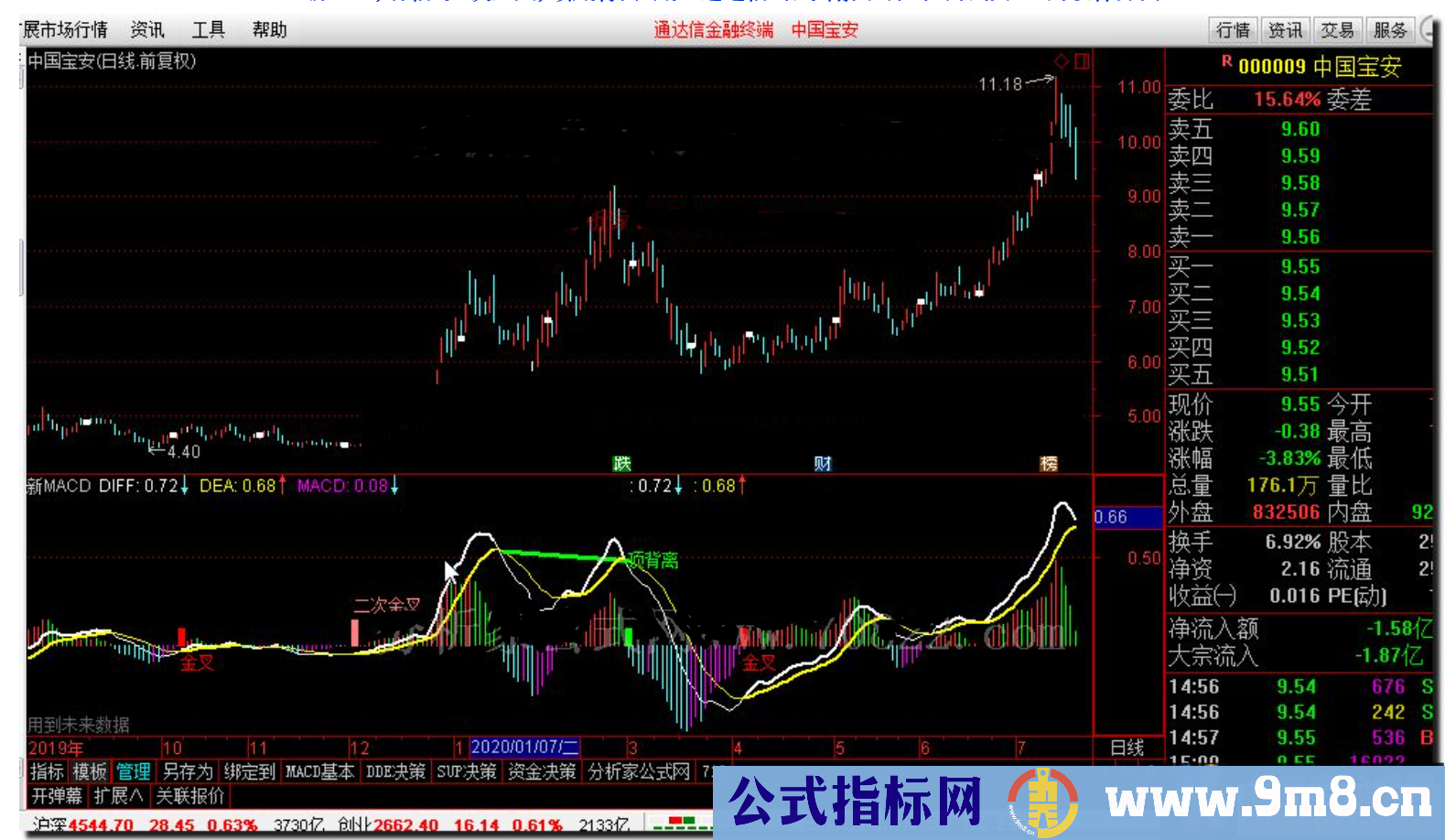Screen dimensions: 1445x840
Task: Click the red signal bar above first 金叉
Action: pos(181,638)
